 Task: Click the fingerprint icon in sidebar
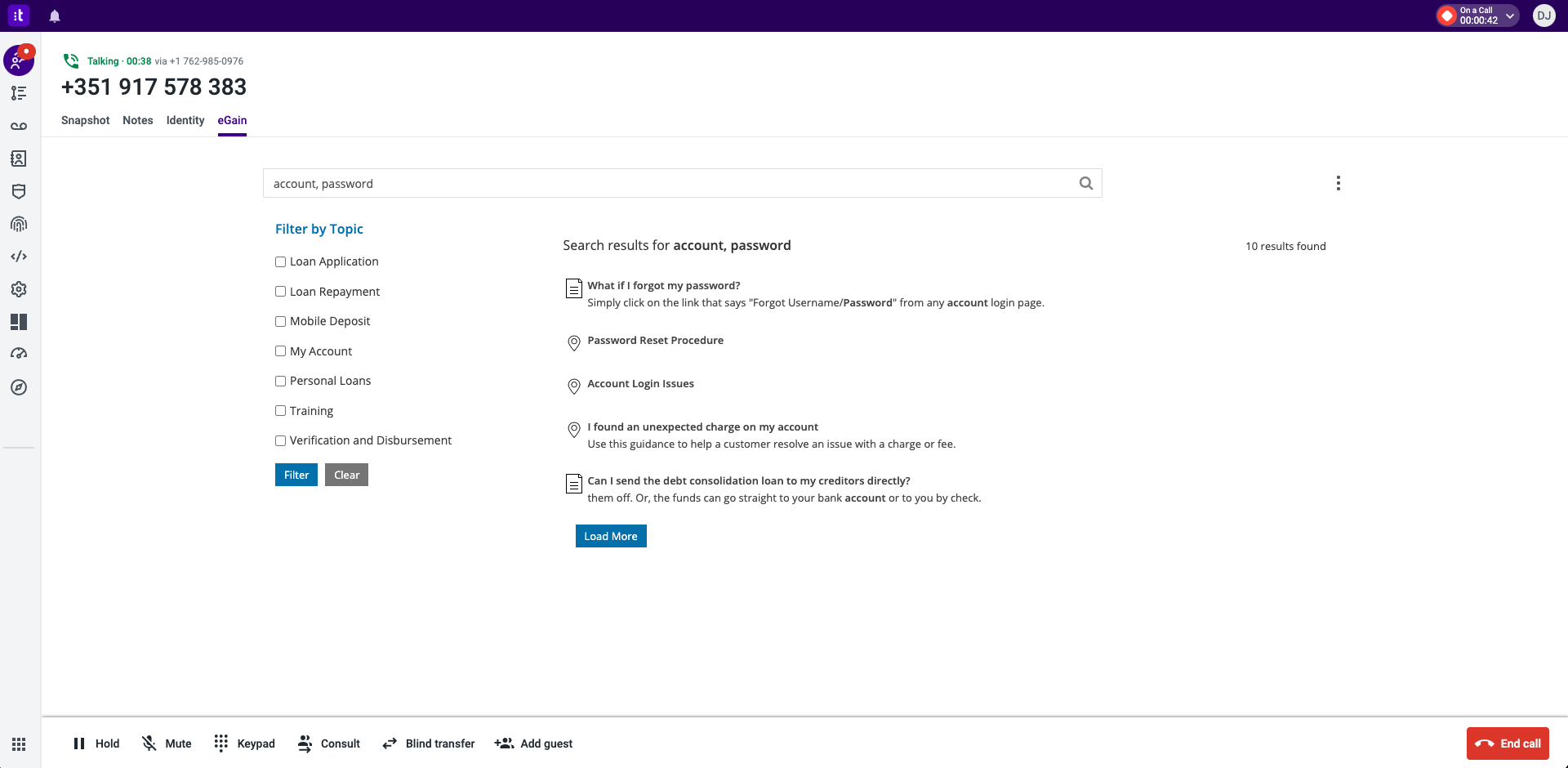[19, 224]
